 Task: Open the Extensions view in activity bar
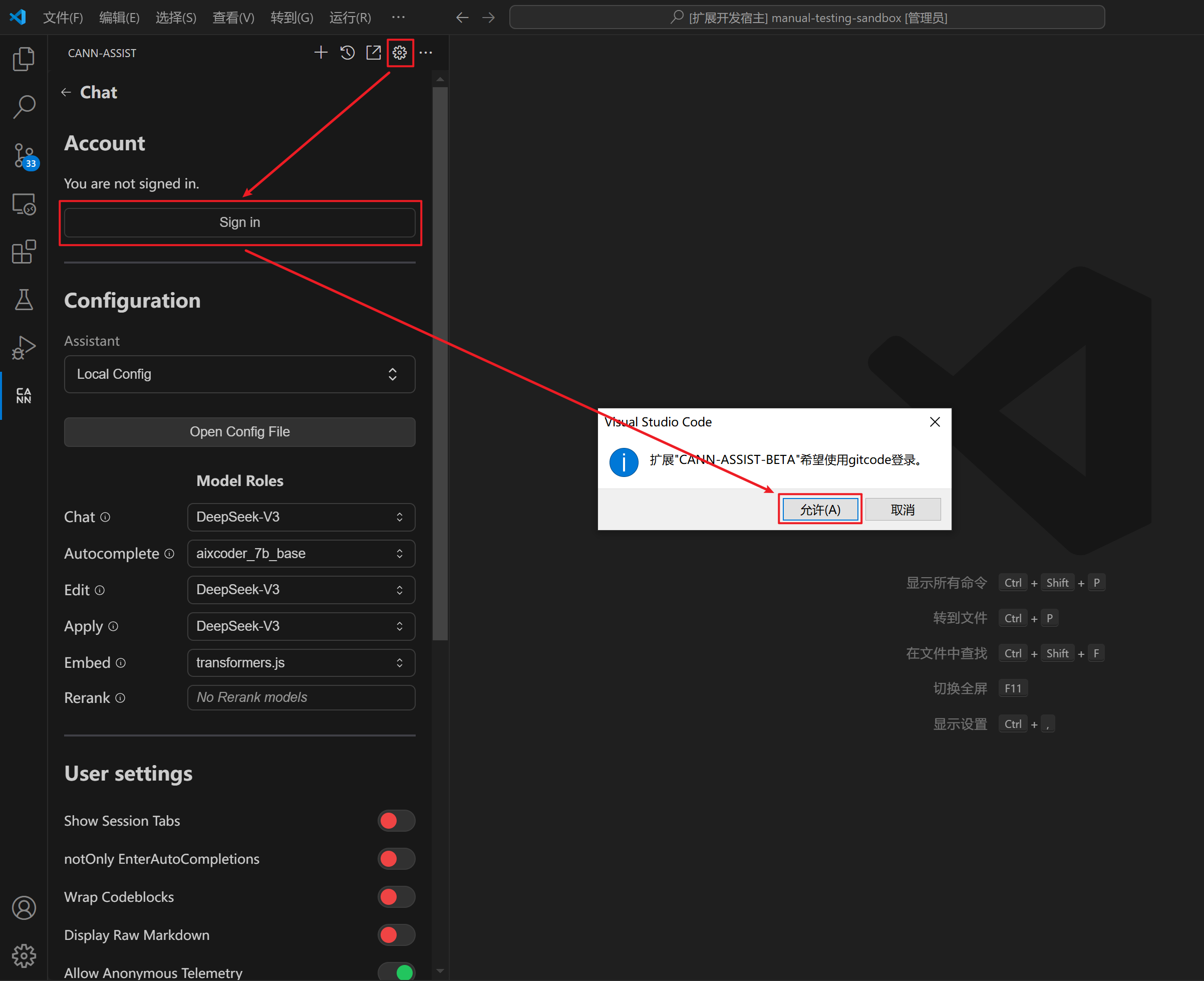click(x=24, y=252)
